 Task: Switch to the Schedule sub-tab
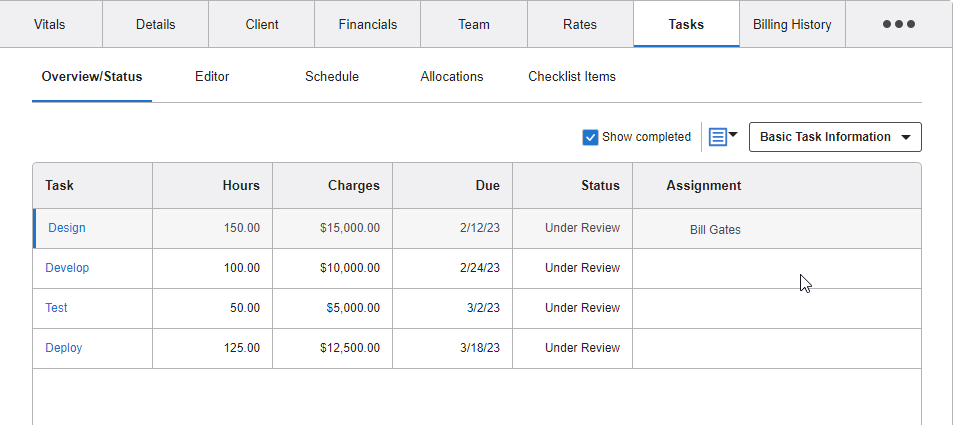coord(332,76)
